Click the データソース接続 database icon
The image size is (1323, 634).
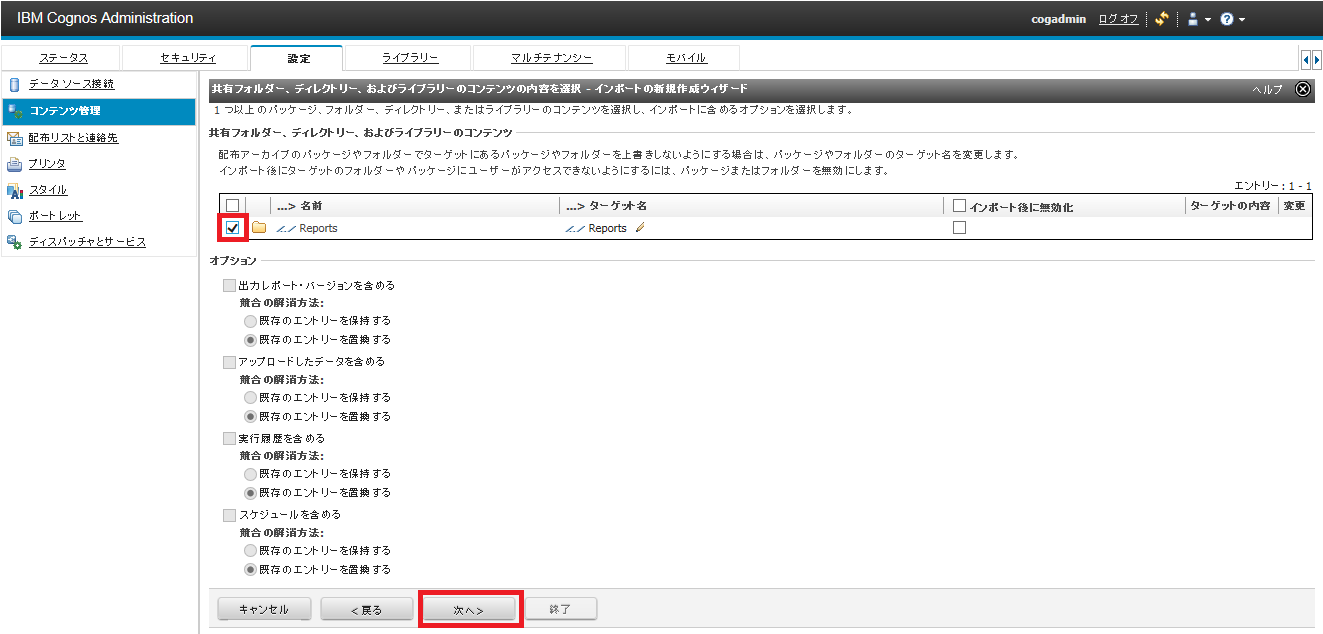click(x=14, y=84)
